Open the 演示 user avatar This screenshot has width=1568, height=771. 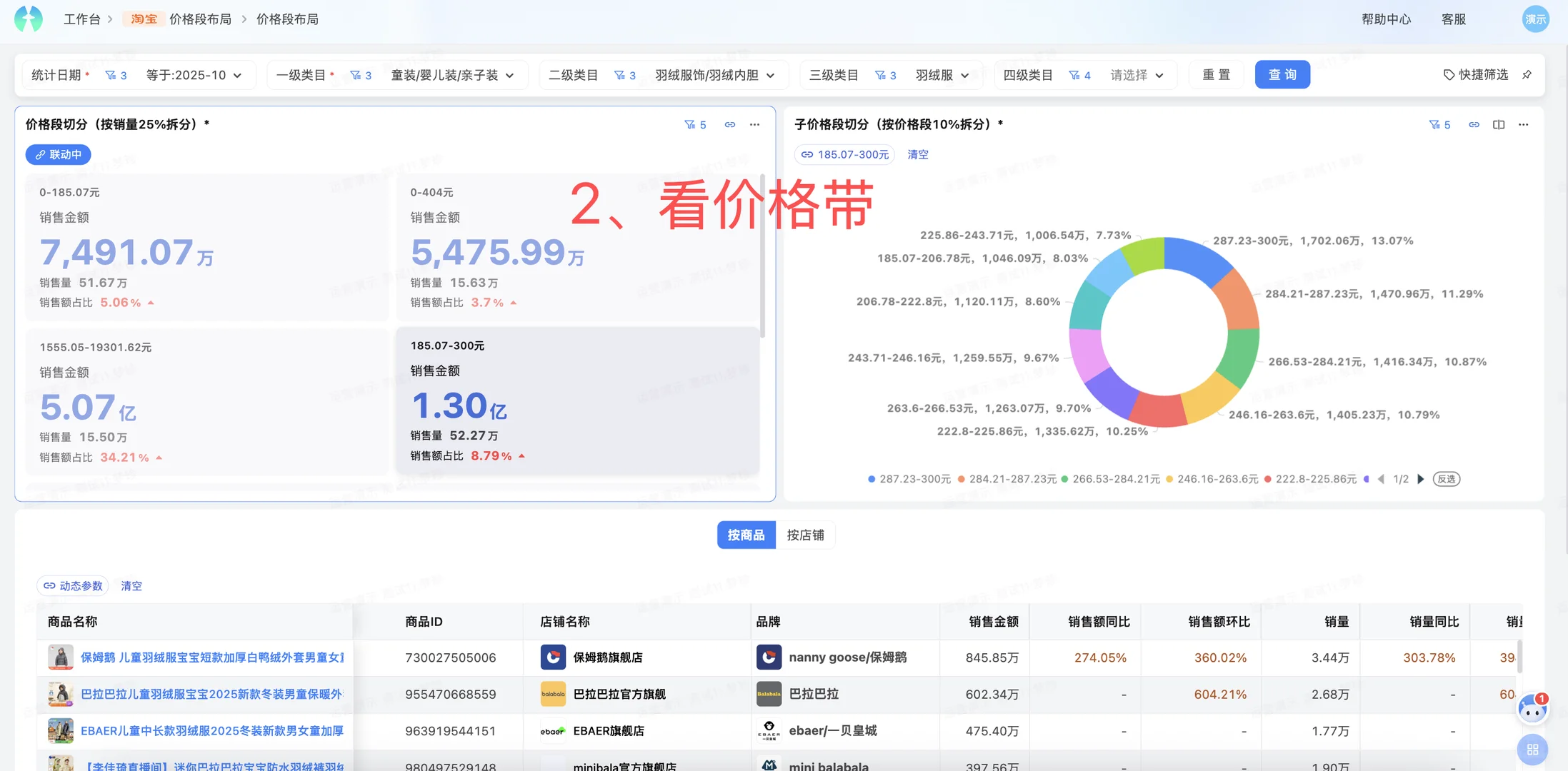coord(1535,19)
